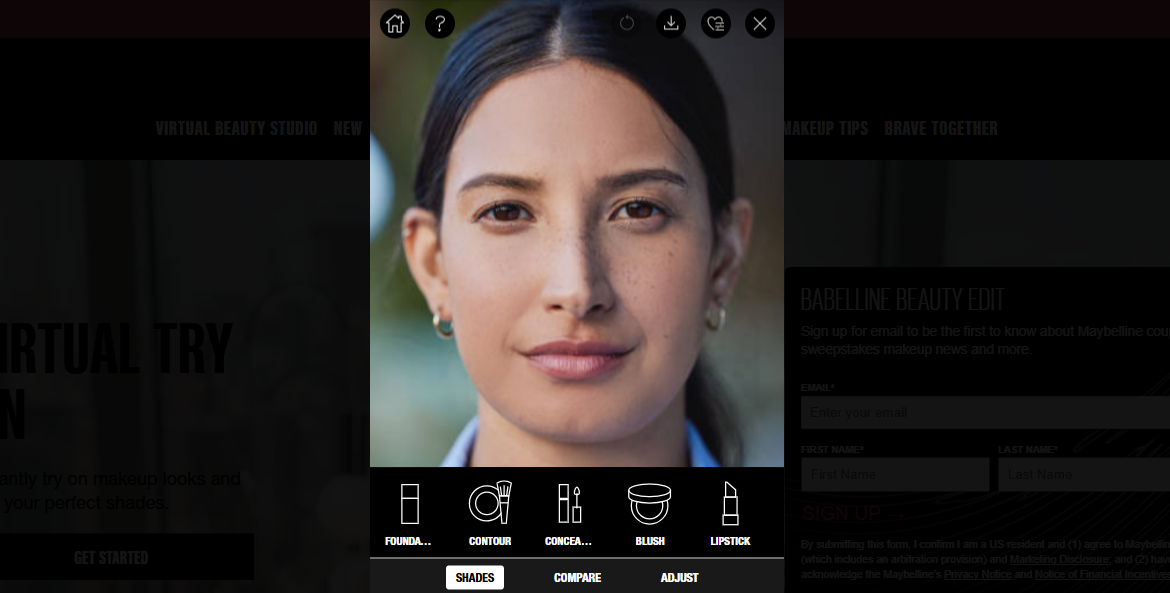The height and width of the screenshot is (593, 1170).
Task: Open the Marketing Disclosure link
Action: pos(1059,559)
